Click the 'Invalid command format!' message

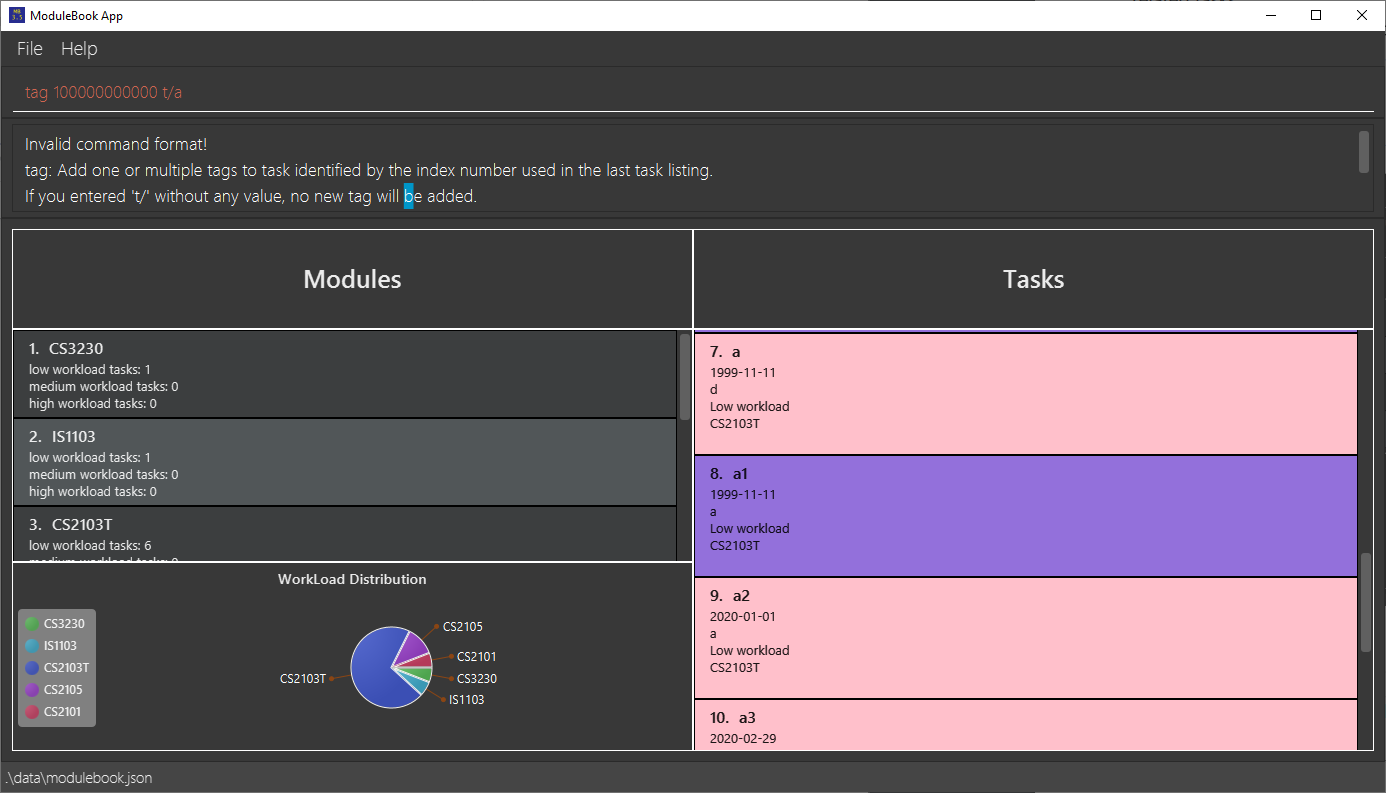click(116, 145)
